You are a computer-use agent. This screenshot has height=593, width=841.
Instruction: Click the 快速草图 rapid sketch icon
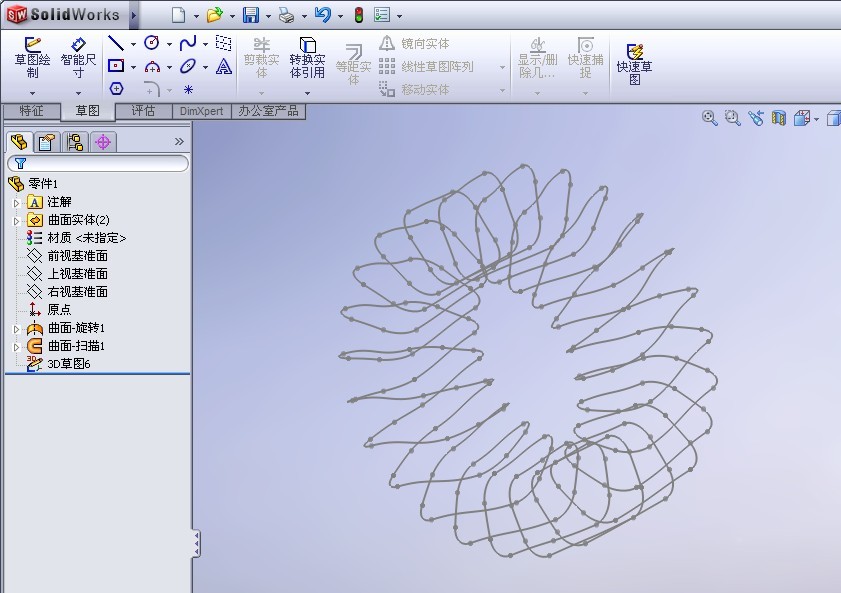coord(635,64)
